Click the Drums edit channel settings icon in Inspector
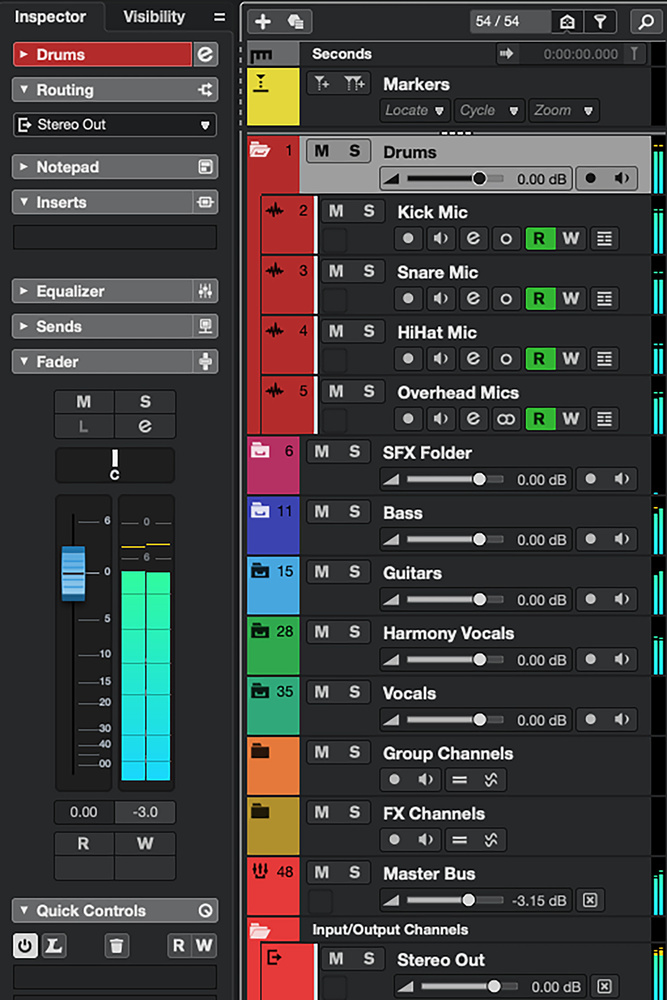The image size is (667, 1000). point(205,54)
